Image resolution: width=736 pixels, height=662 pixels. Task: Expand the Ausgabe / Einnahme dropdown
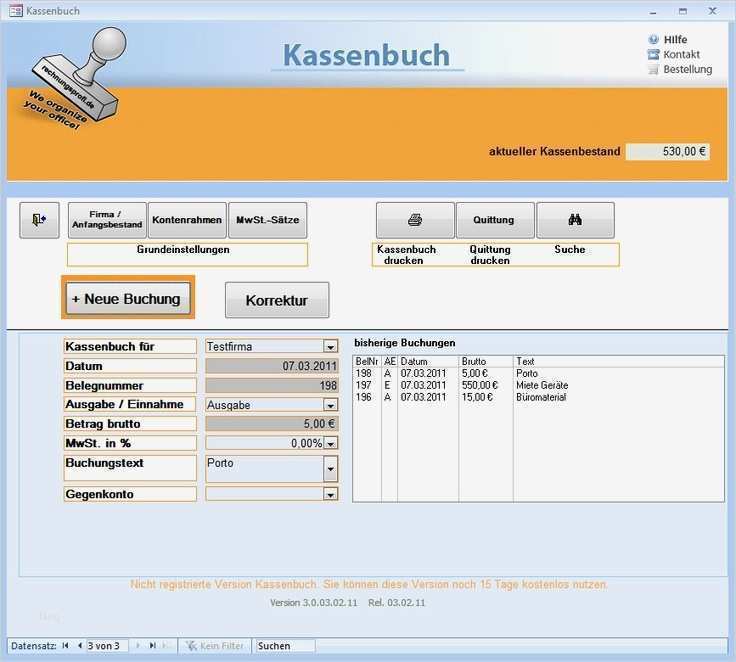(x=330, y=405)
